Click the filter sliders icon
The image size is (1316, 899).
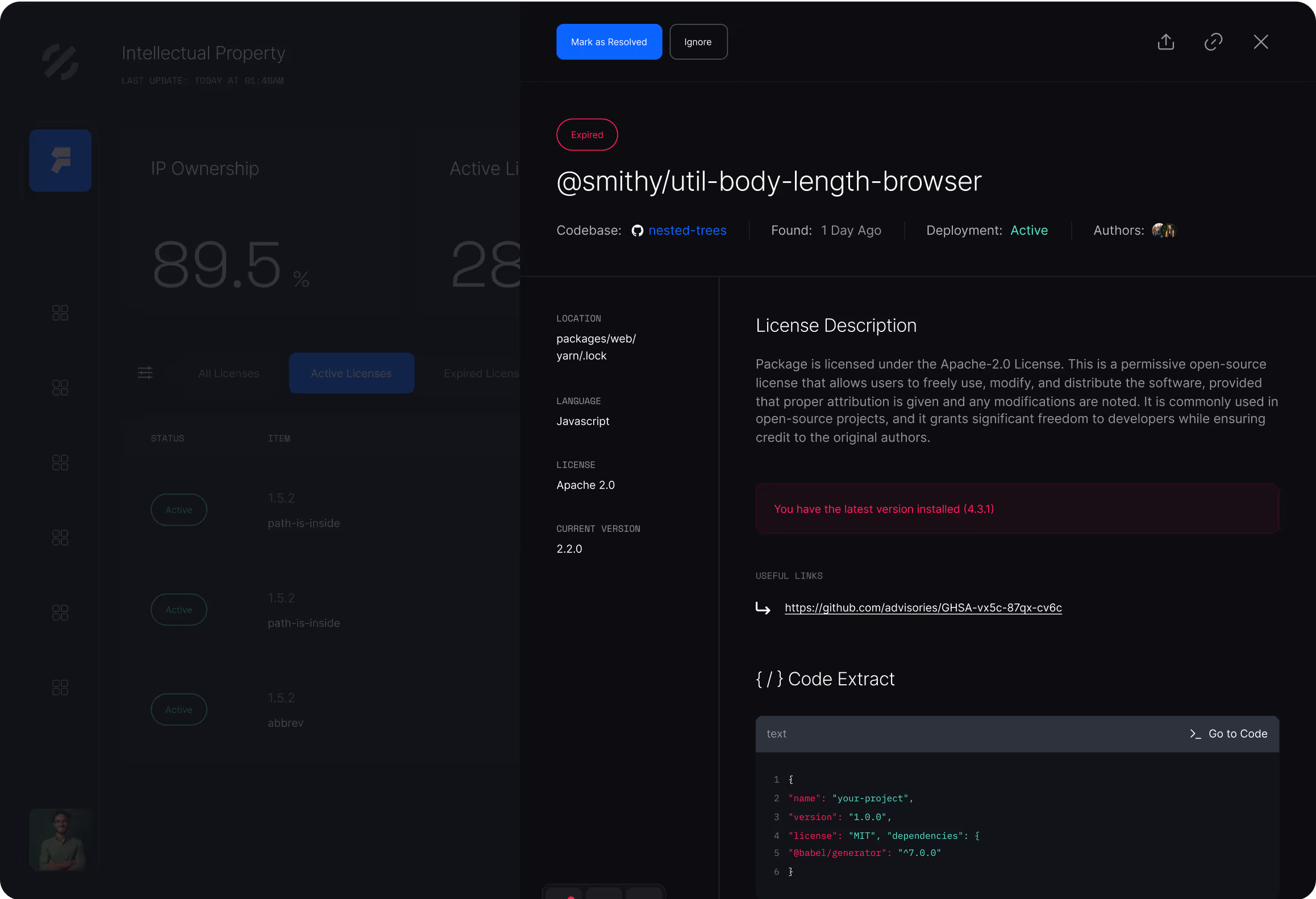pos(145,373)
